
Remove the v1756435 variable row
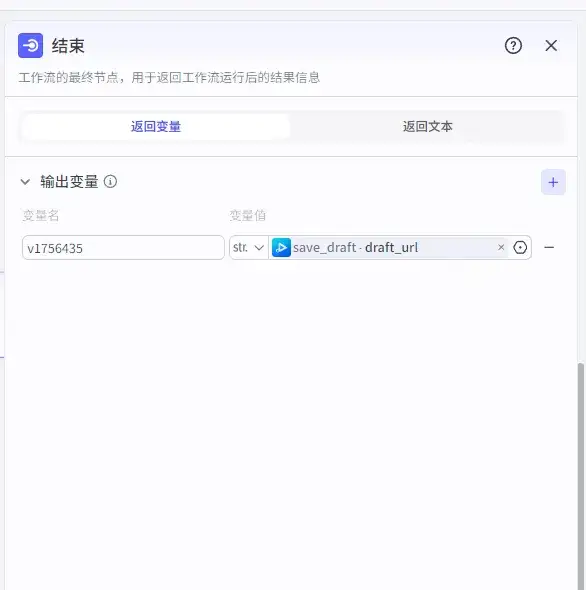click(549, 247)
